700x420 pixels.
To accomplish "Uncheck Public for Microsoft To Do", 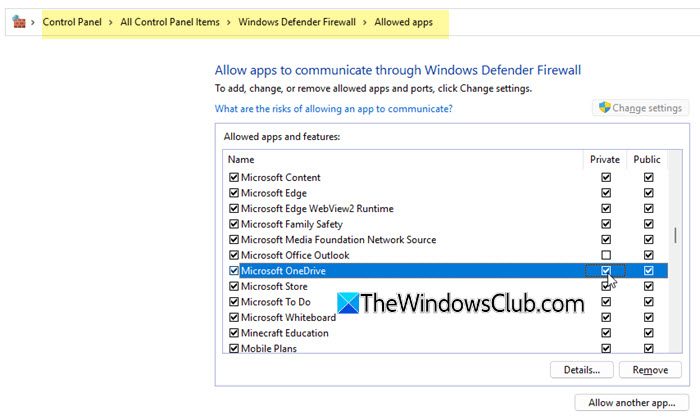I will (649, 302).
